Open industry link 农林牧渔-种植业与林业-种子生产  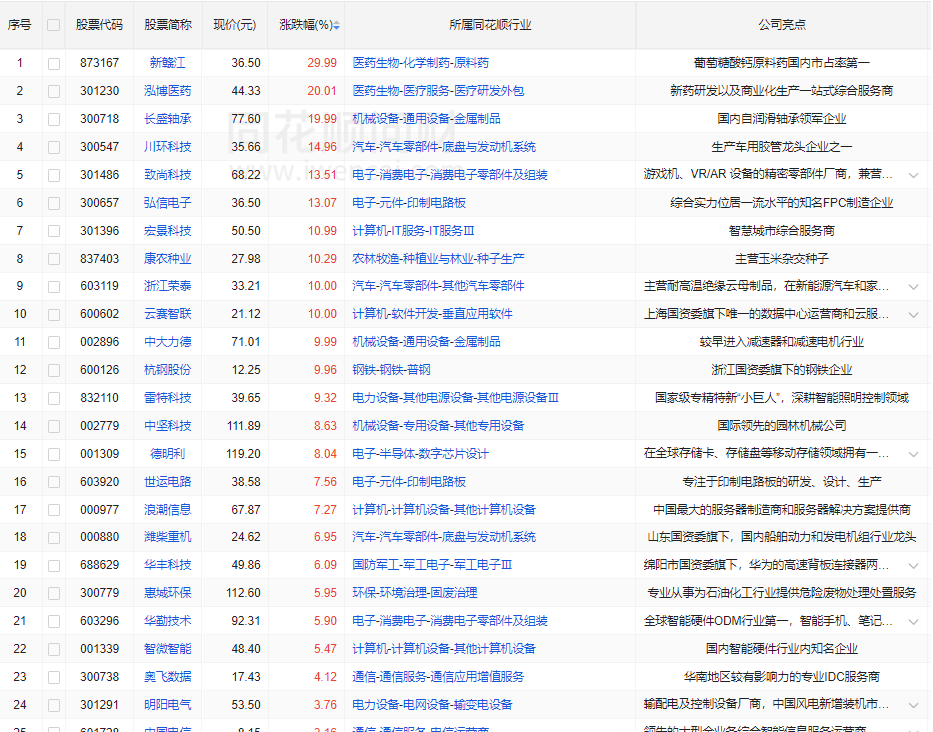click(438, 258)
